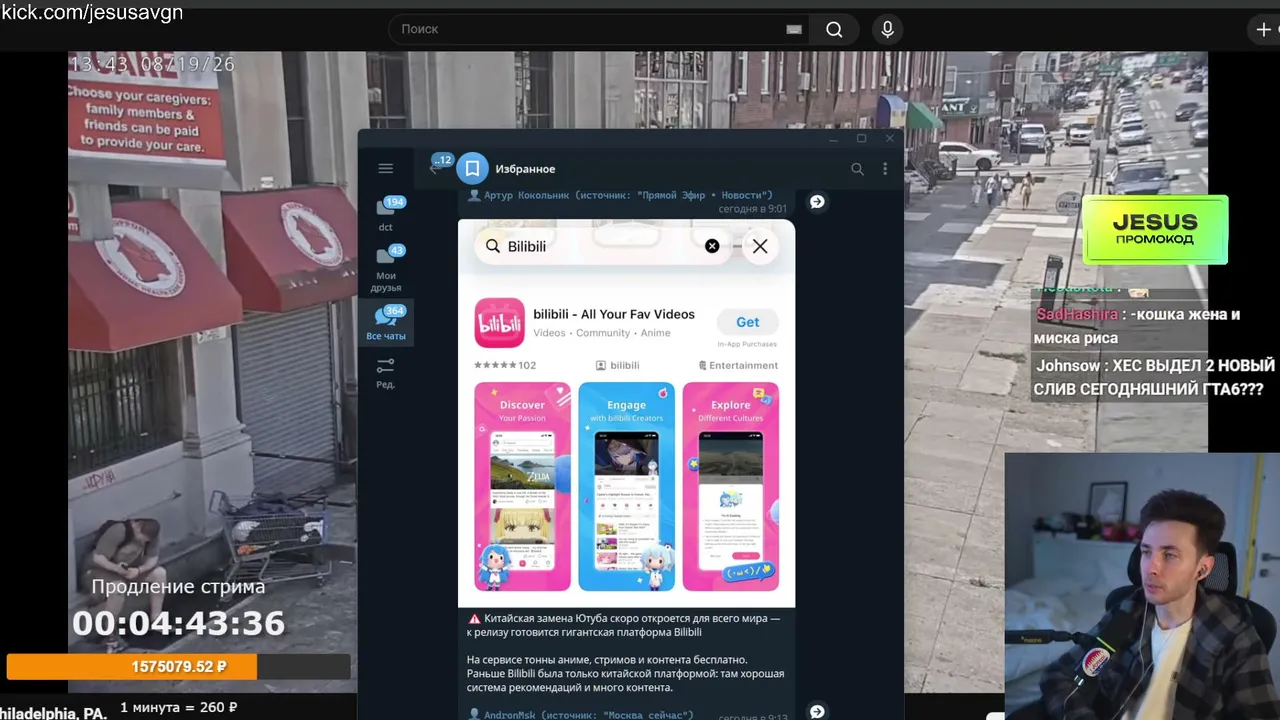Viewport: 1280px width, 720px height.
Task: Click the pink bilibili app icon
Action: [x=499, y=323]
